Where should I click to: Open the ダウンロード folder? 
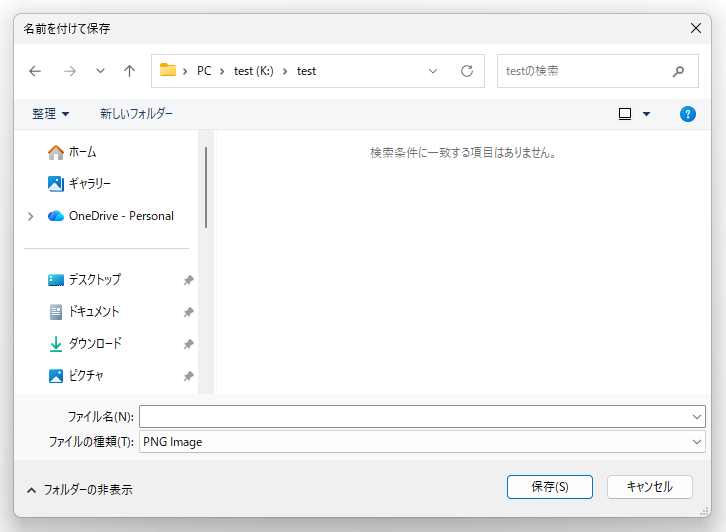(x=94, y=344)
